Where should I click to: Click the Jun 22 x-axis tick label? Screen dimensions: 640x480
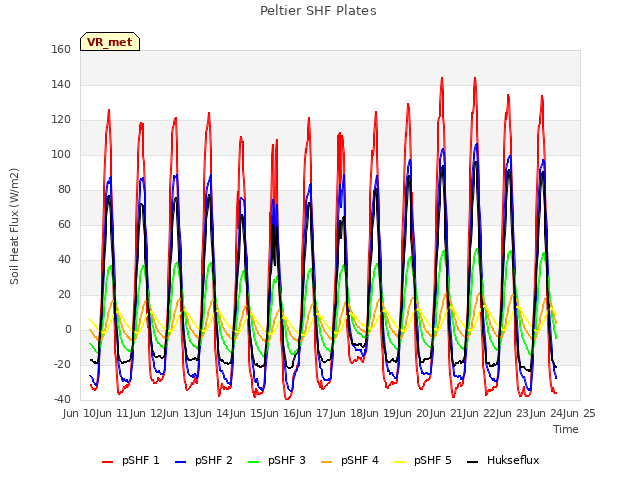[x=481, y=413]
